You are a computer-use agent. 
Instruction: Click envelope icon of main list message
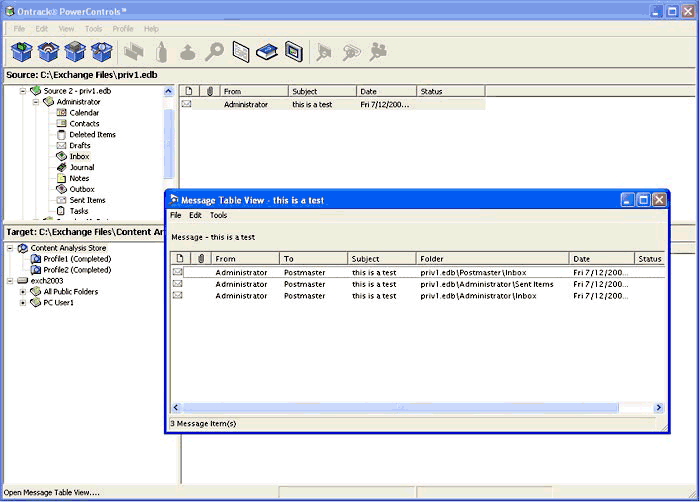click(187, 104)
